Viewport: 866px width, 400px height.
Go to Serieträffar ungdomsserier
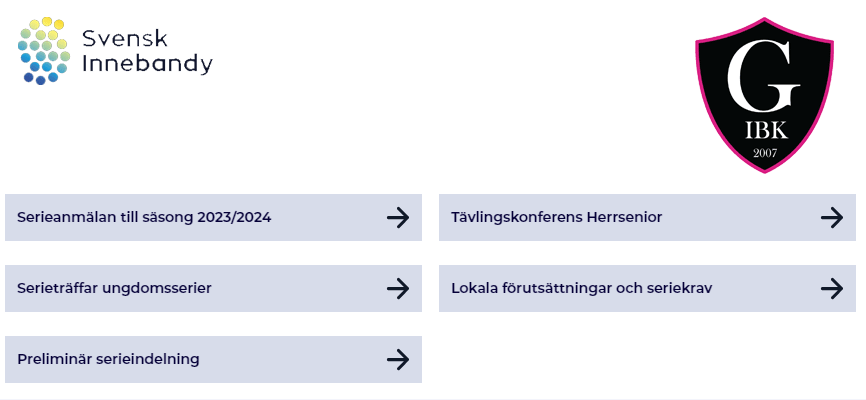(x=114, y=288)
